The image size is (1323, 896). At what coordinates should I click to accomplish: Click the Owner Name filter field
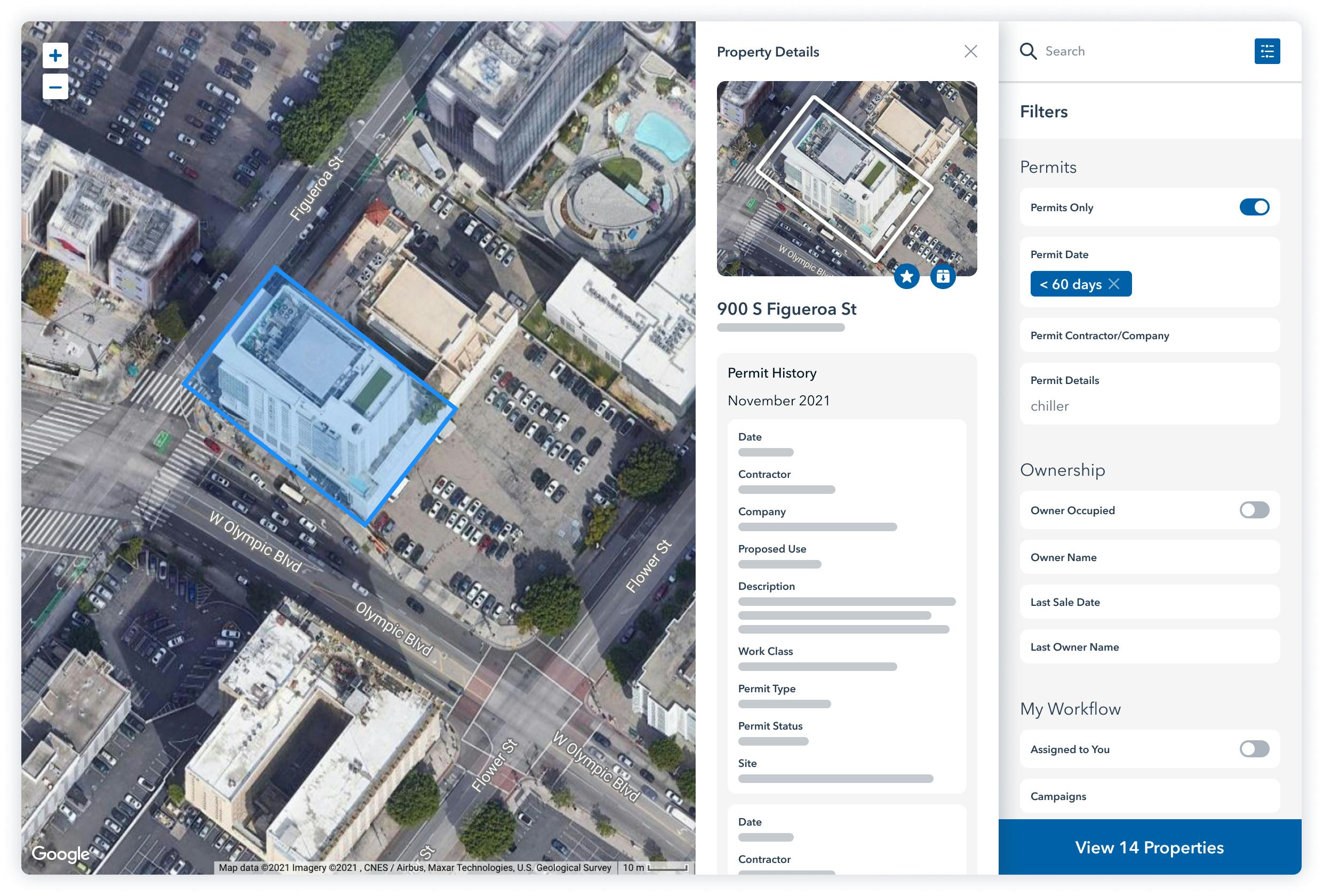pyautogui.click(x=1150, y=557)
